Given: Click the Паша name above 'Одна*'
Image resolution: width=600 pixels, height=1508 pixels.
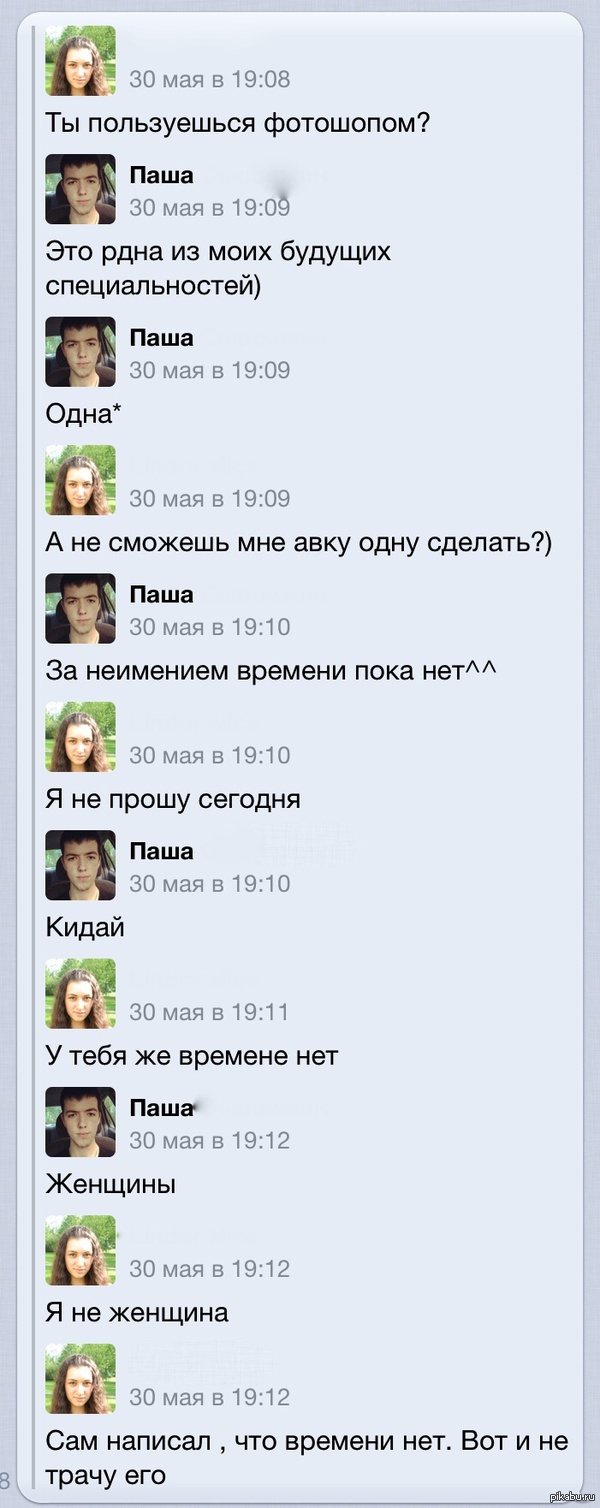Looking at the screenshot, I should point(161,338).
